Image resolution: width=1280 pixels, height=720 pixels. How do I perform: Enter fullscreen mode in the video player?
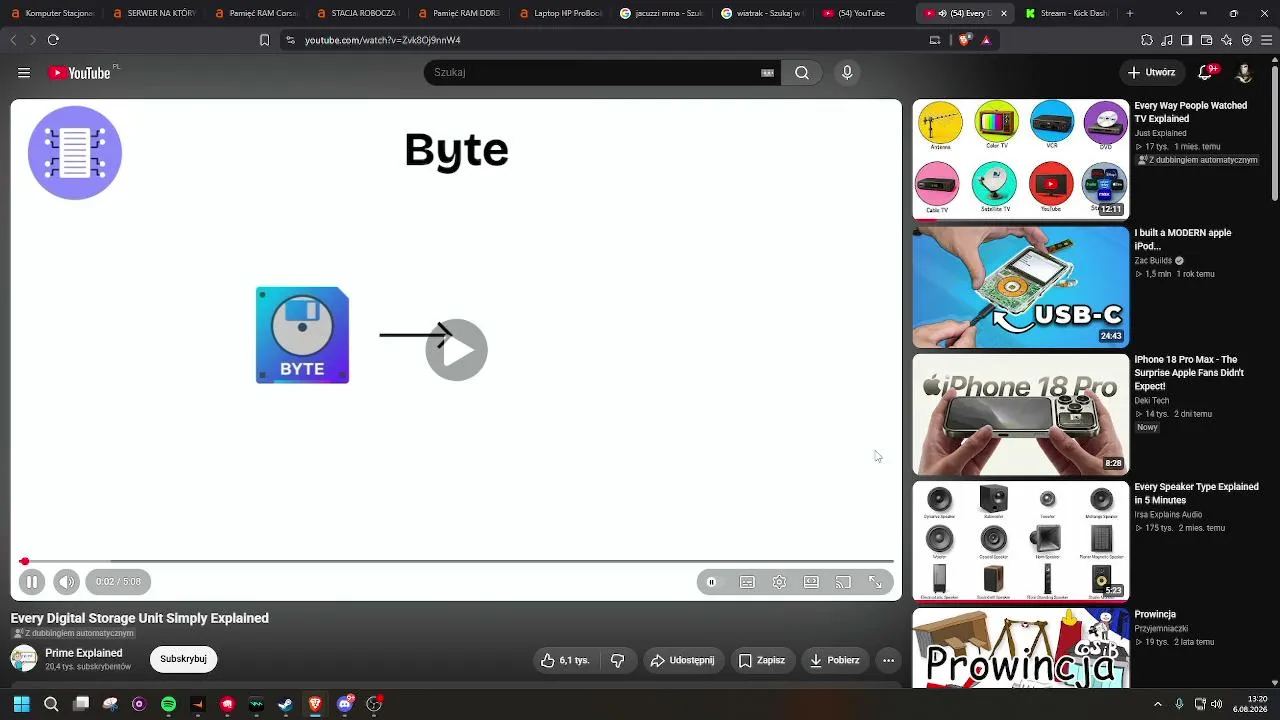pyautogui.click(x=875, y=582)
